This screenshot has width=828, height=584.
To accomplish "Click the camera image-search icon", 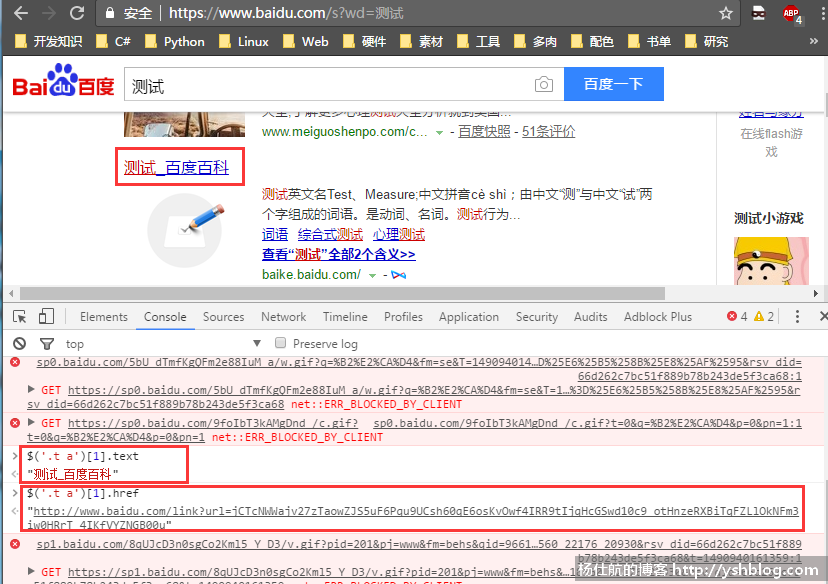I will click(543, 84).
